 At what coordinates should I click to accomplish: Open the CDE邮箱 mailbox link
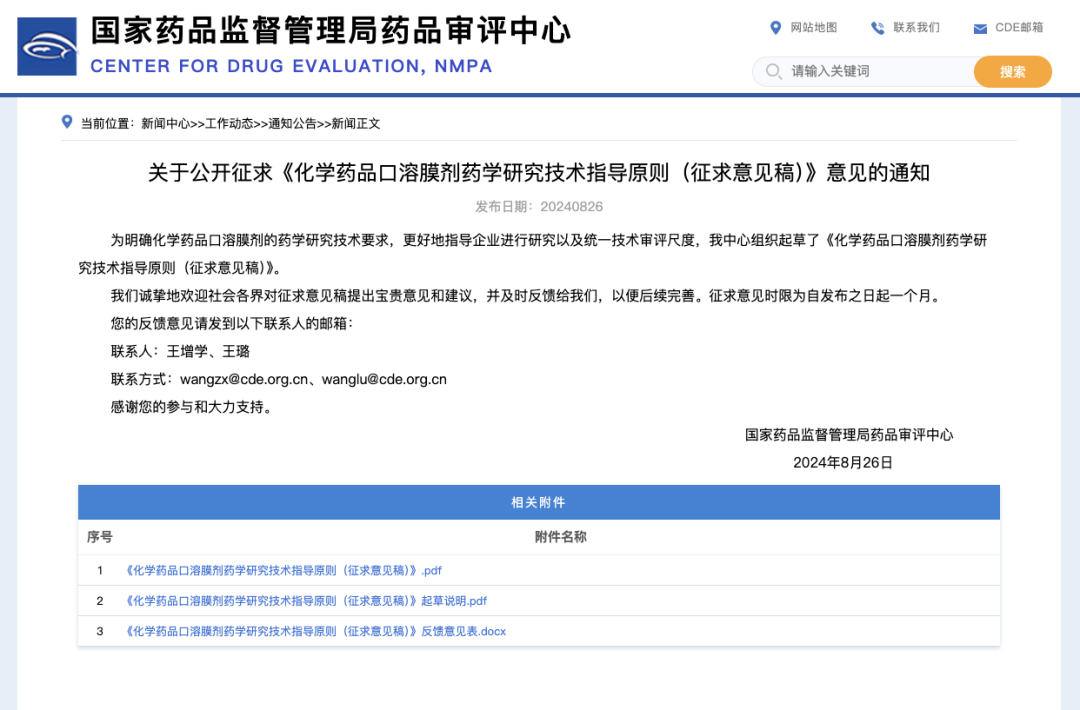point(1017,28)
